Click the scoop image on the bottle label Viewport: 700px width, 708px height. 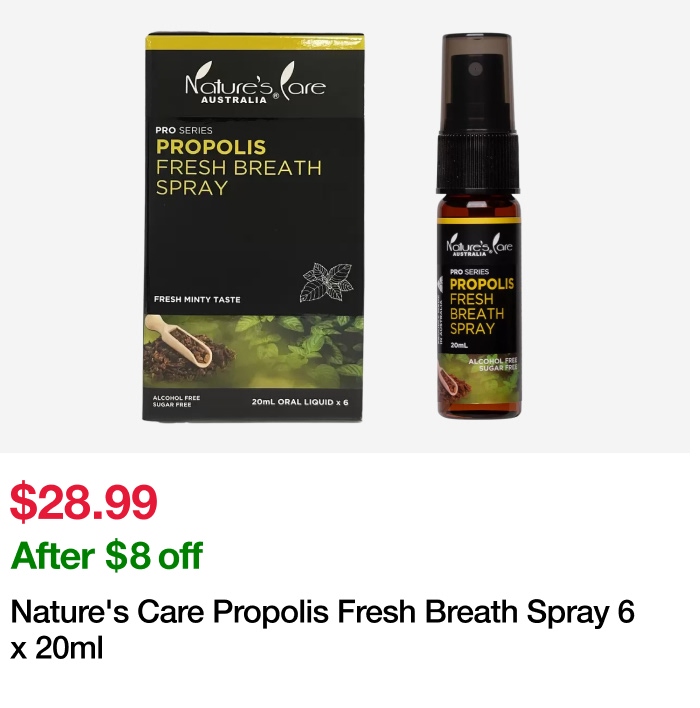453,386
